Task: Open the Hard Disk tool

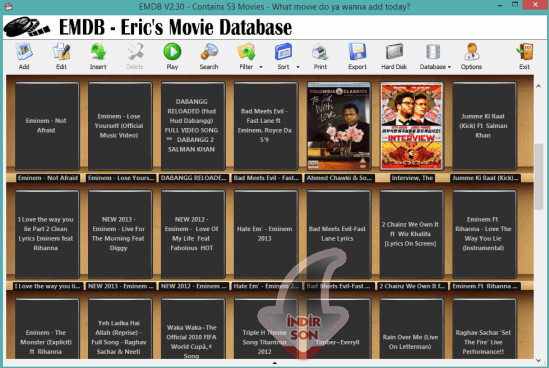Action: pyautogui.click(x=394, y=52)
